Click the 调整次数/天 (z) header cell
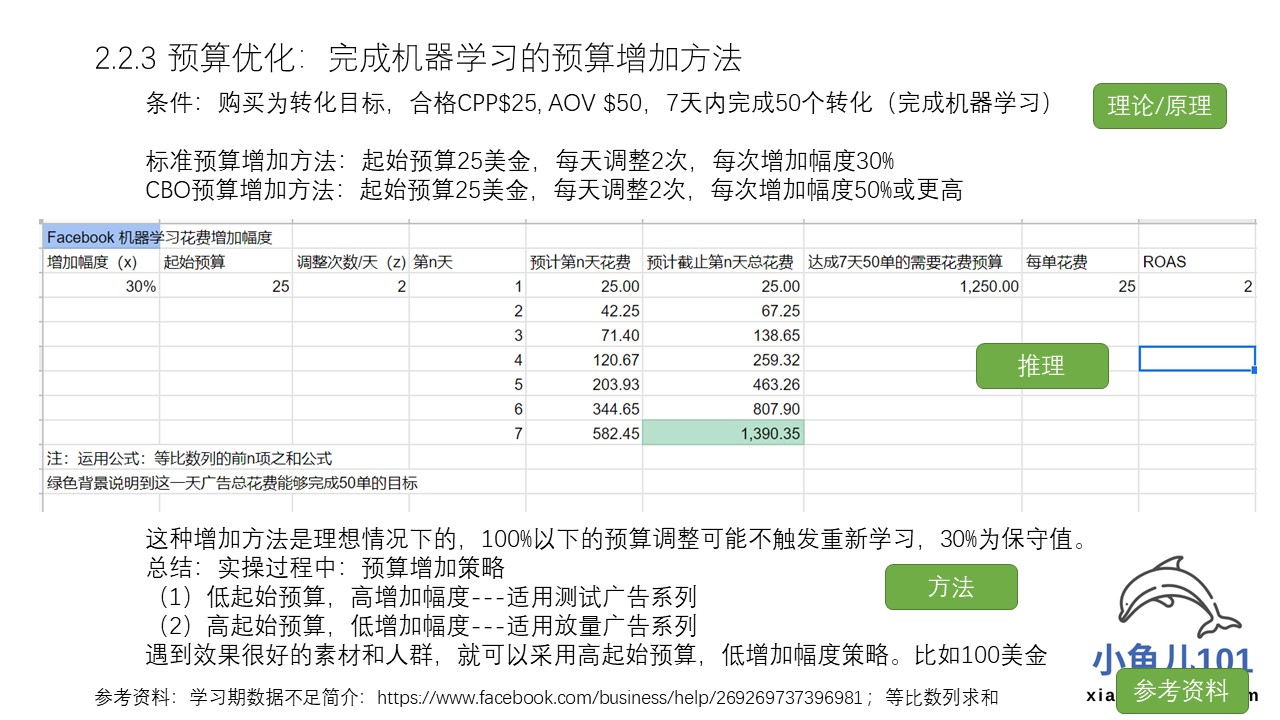1280x720 pixels. pyautogui.click(x=350, y=262)
